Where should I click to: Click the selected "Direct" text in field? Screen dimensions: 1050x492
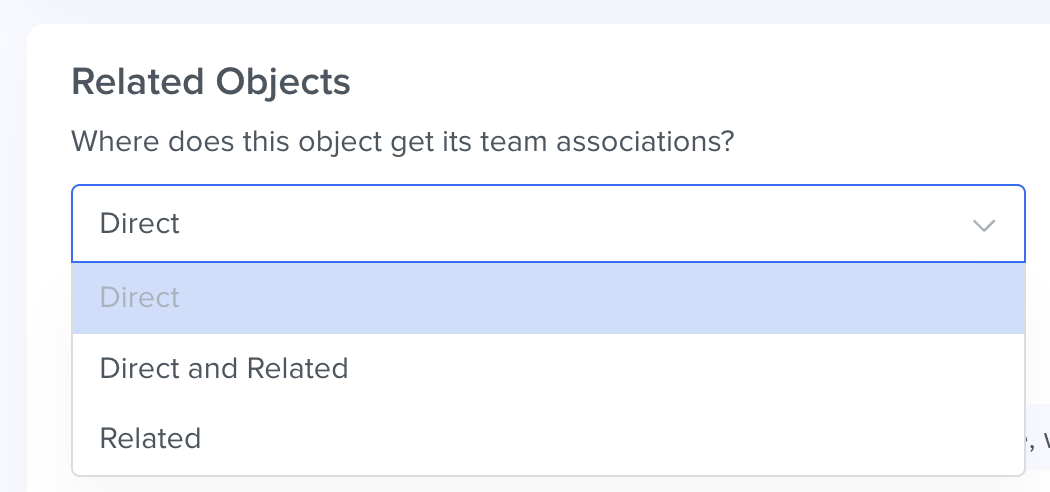(x=140, y=224)
